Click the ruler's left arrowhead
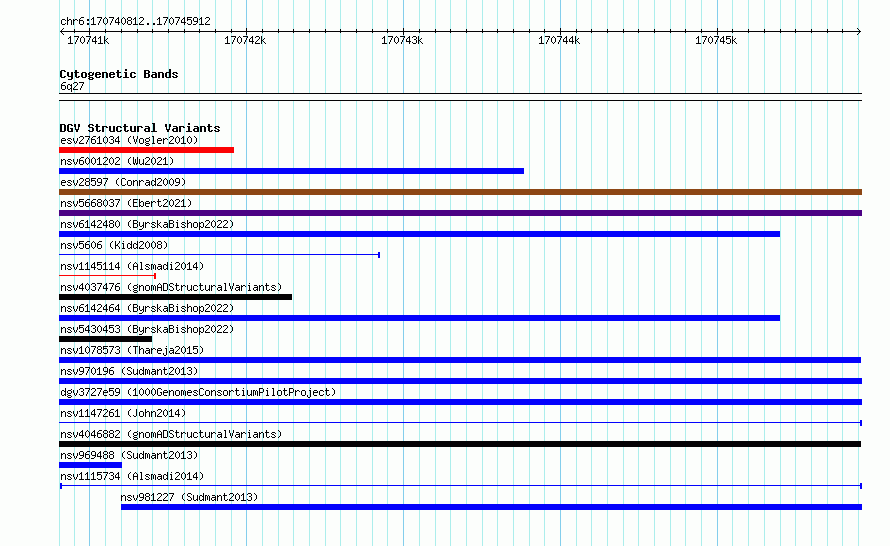 click(x=62, y=31)
